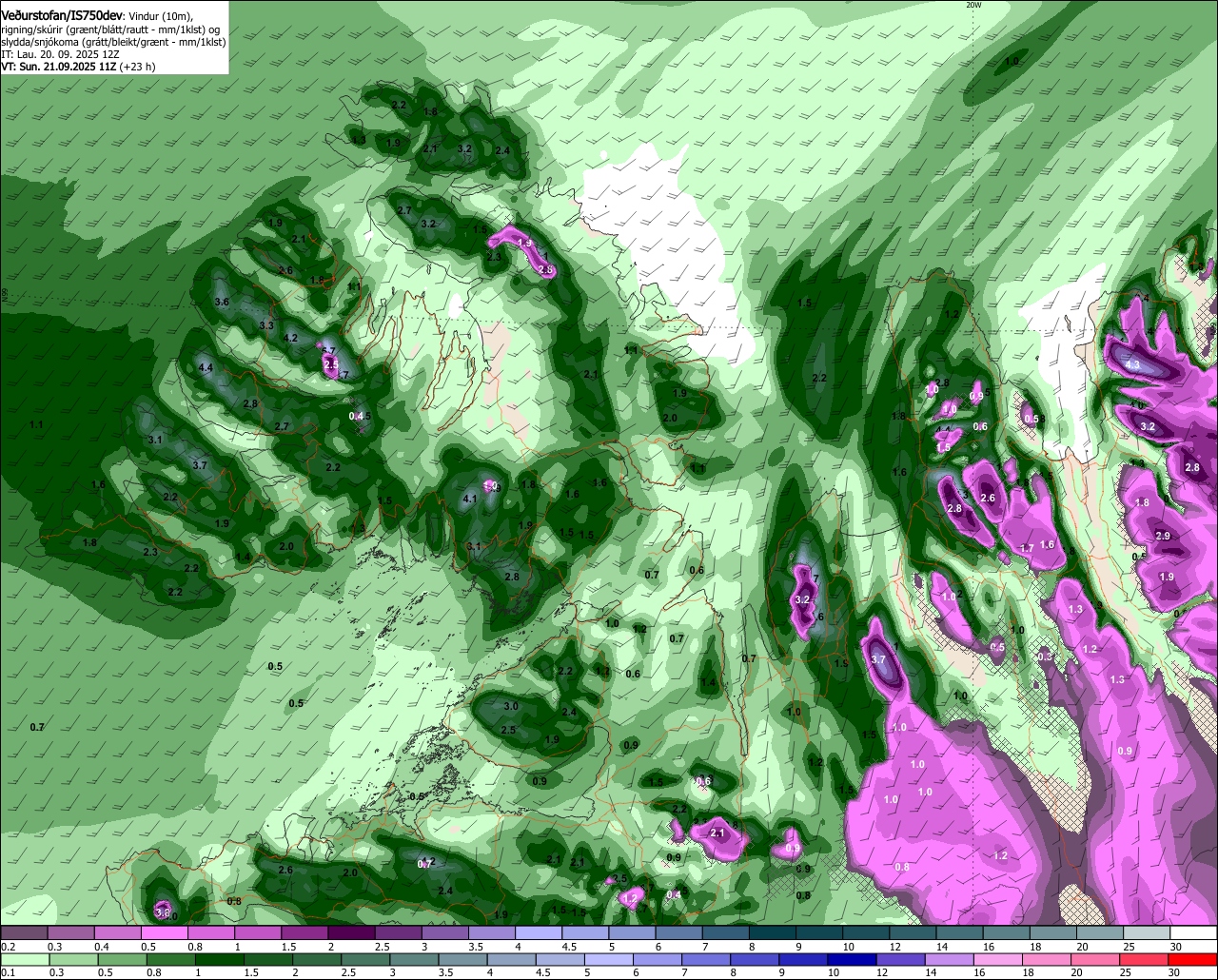Click top legend swatch between 20 and 25
This screenshot has width=1218, height=980.
pyautogui.click(x=1099, y=932)
